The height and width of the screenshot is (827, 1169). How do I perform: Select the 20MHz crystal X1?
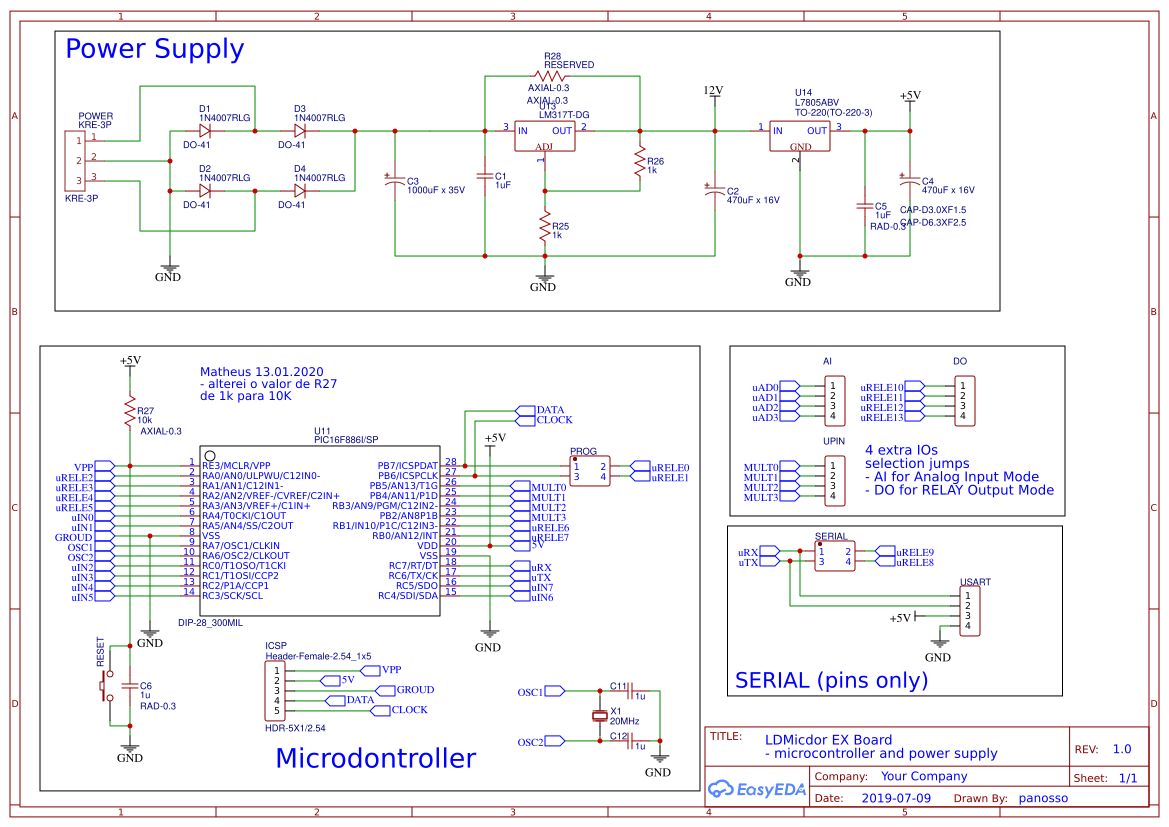600,717
